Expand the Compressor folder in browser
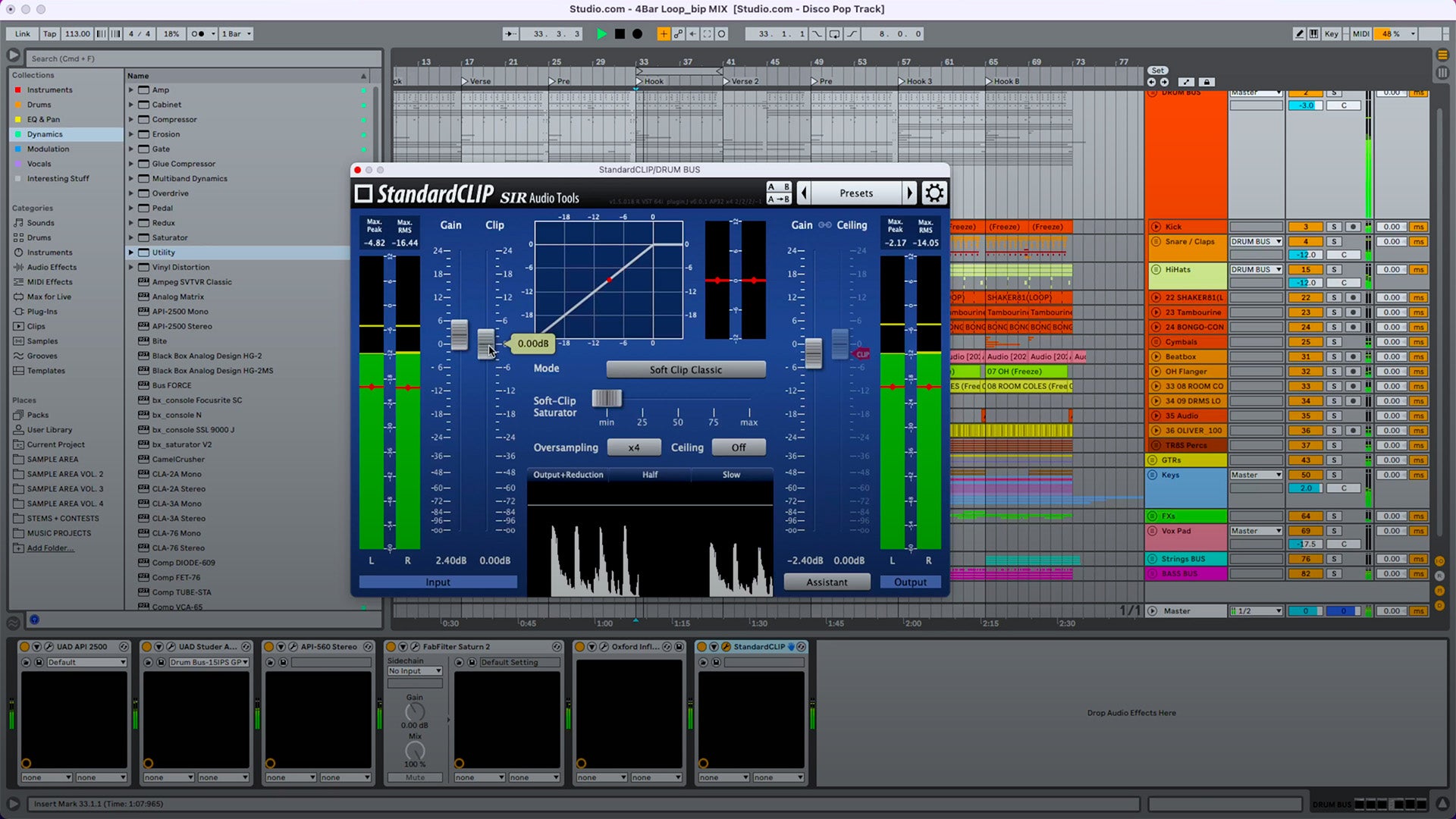 tap(131, 120)
